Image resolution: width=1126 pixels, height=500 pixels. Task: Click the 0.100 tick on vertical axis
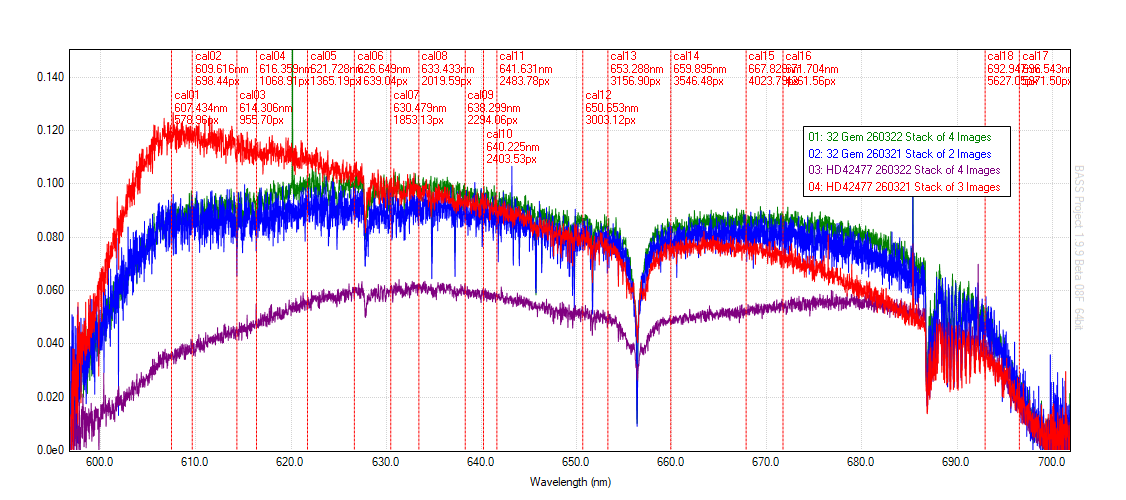tap(50, 184)
